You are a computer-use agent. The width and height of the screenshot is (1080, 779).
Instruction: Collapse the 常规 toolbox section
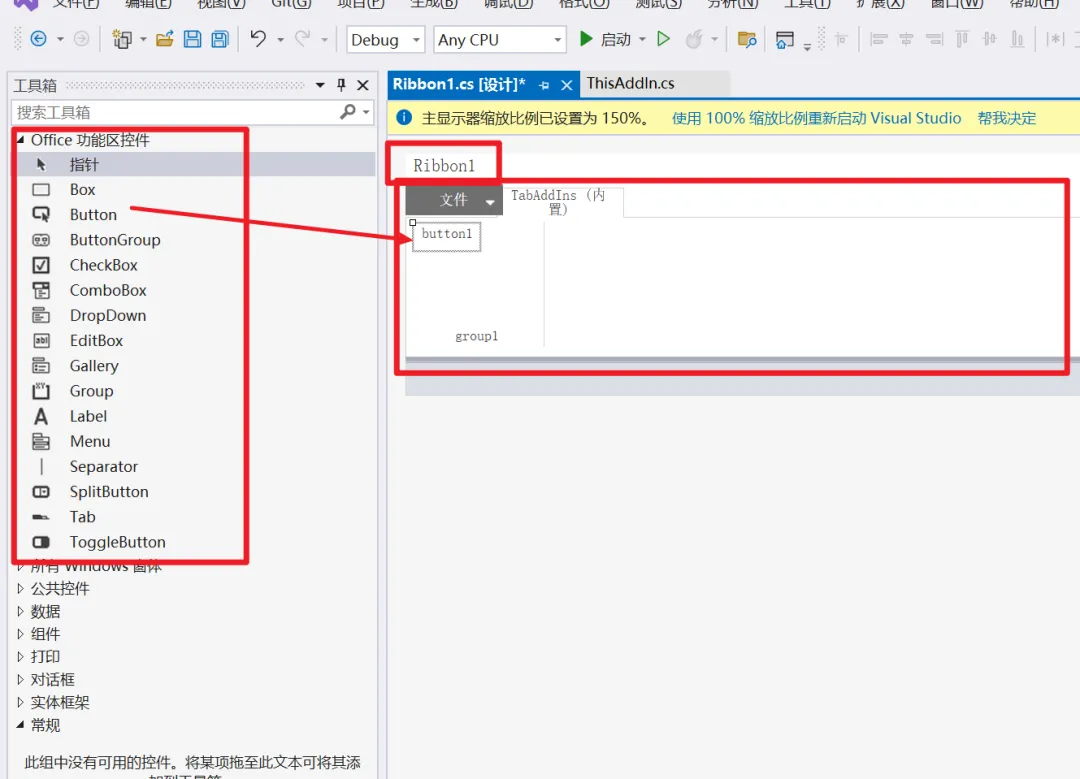point(20,725)
